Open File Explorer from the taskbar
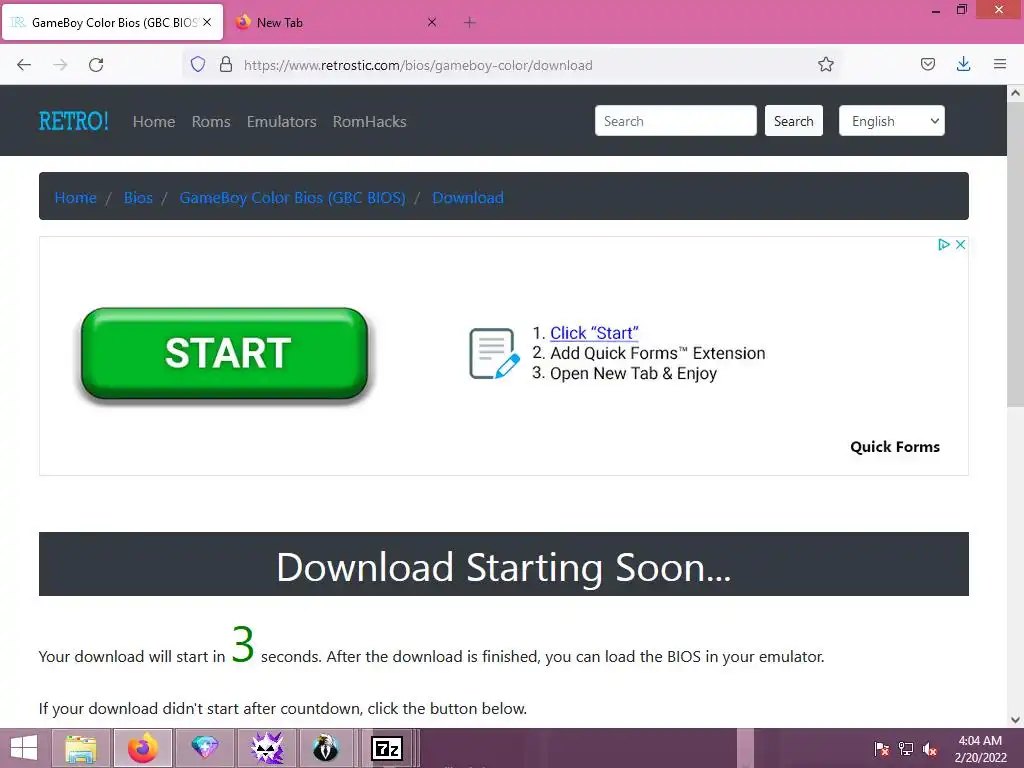1024x768 pixels. coord(81,748)
